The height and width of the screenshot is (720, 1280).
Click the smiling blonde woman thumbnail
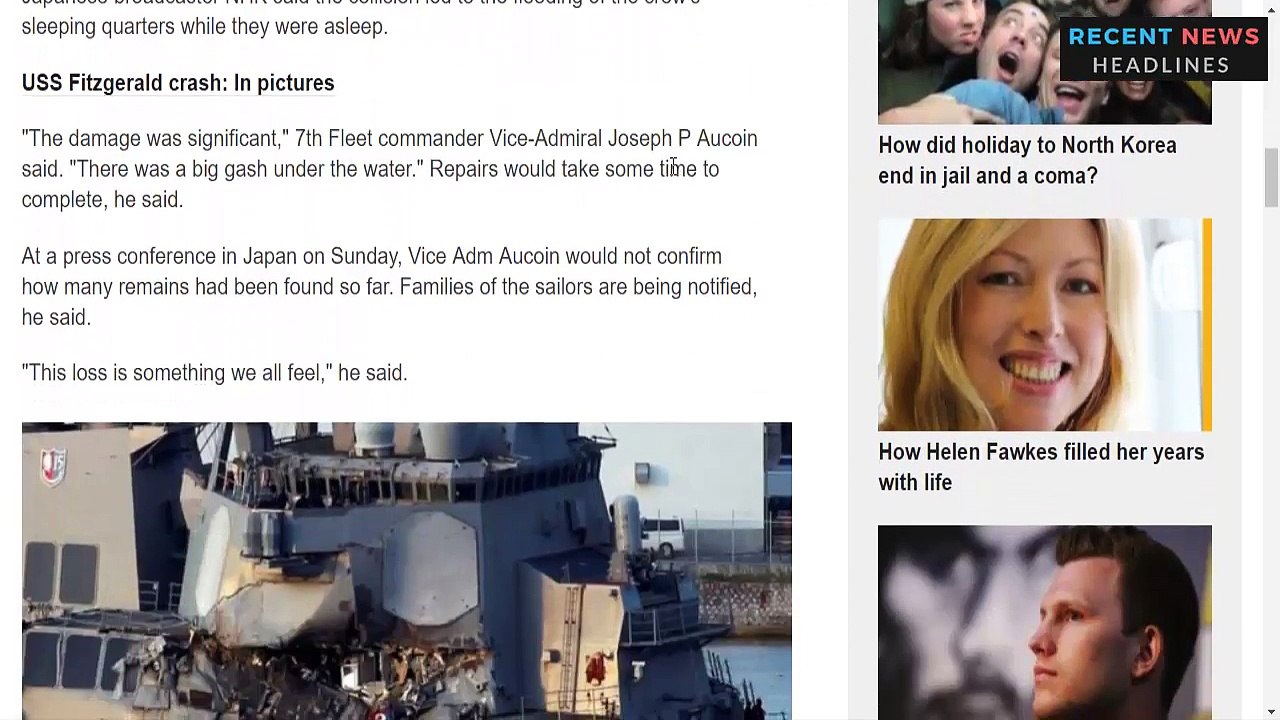click(1040, 325)
